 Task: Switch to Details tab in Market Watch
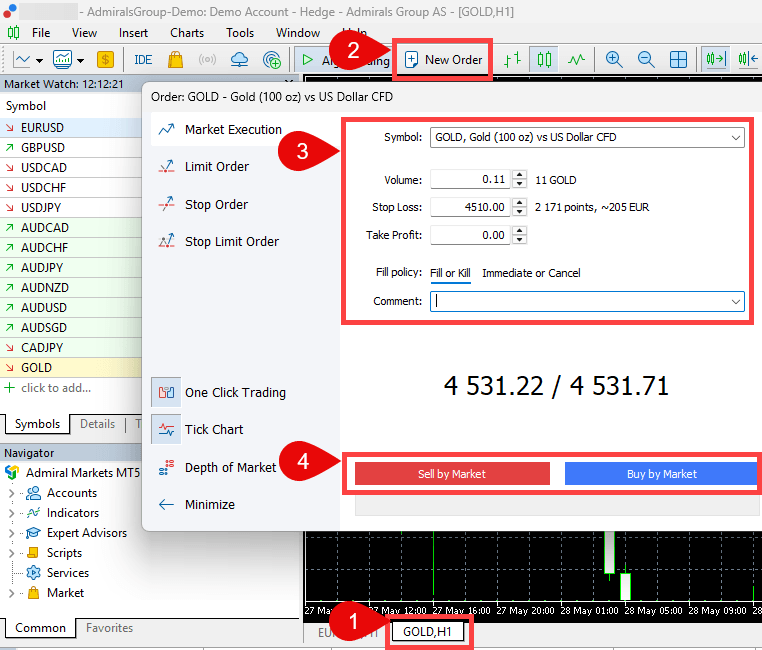[x=97, y=424]
